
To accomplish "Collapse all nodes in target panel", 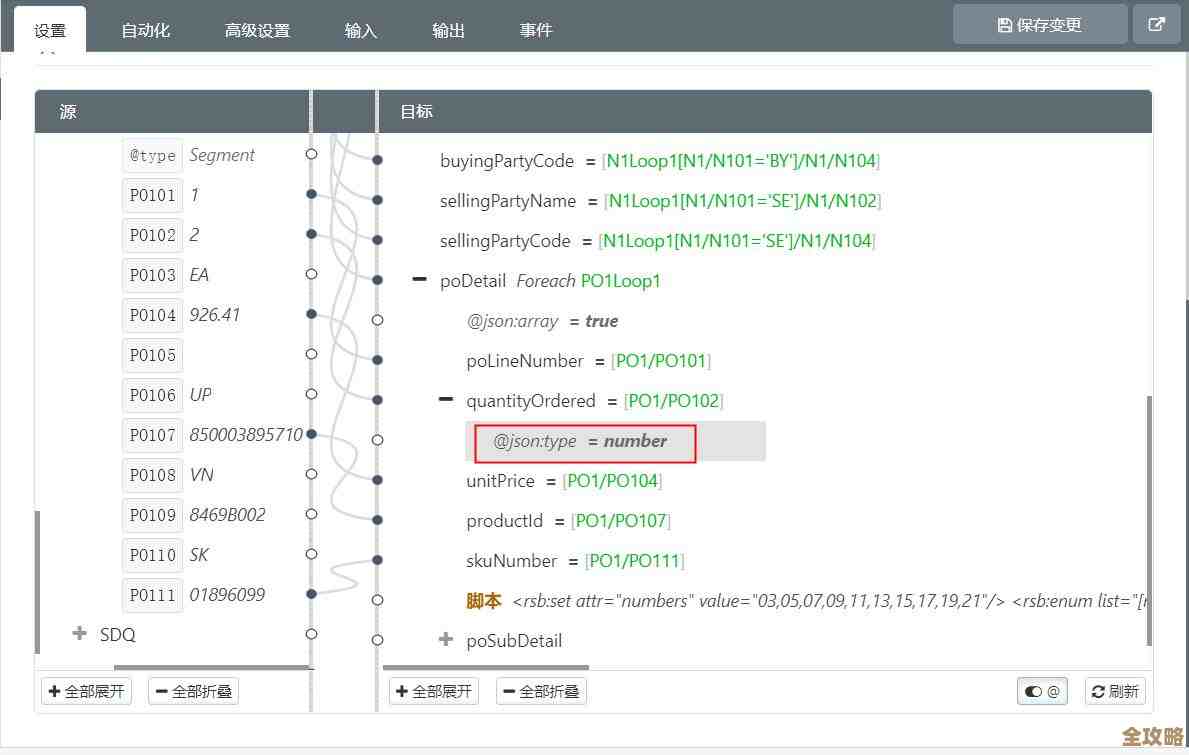I will click(x=541, y=691).
